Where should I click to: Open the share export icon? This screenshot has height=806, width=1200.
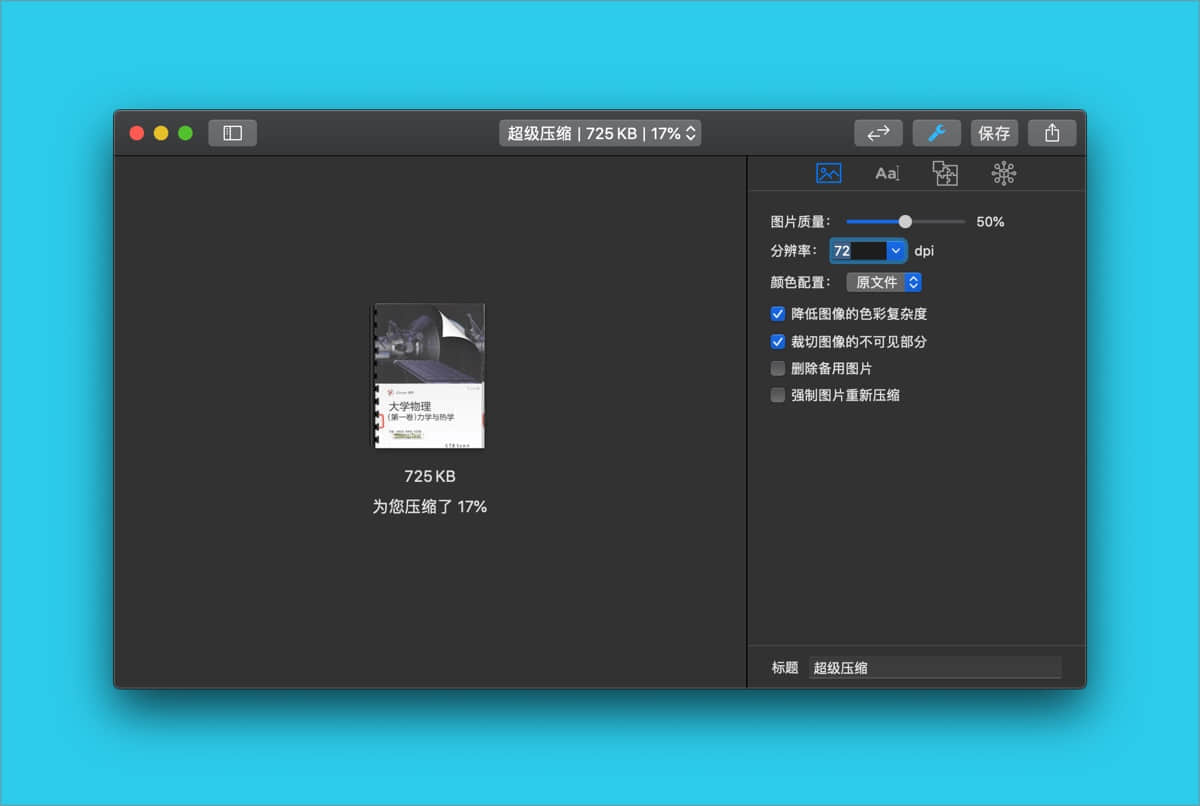pyautogui.click(x=1052, y=133)
